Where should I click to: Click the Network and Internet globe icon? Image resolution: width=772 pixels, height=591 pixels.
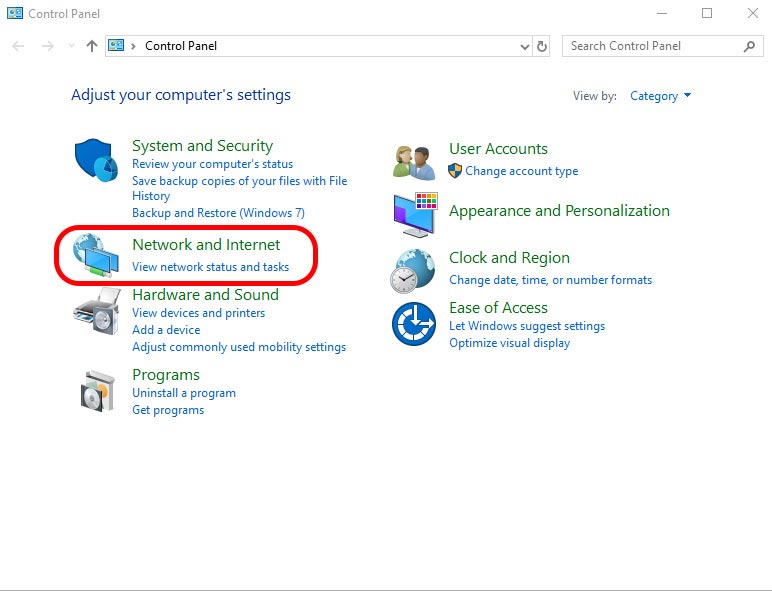coord(96,255)
